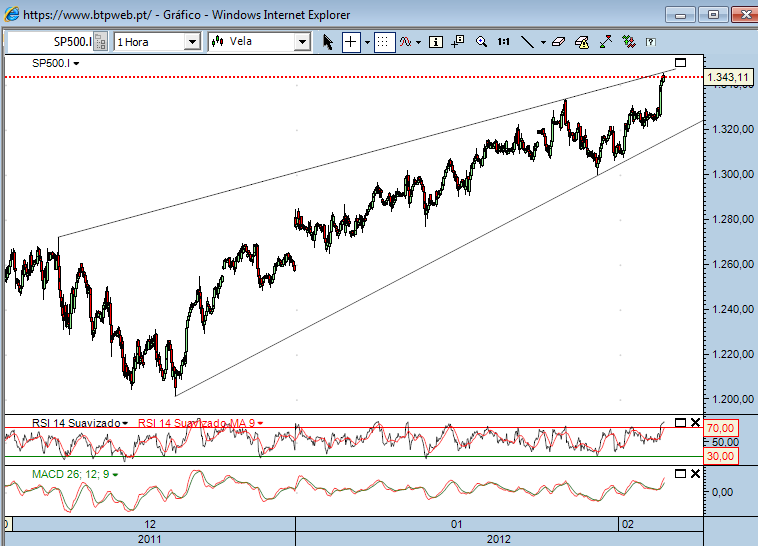Click the green and red arrows chart icon
758x546 pixels.
coord(629,42)
